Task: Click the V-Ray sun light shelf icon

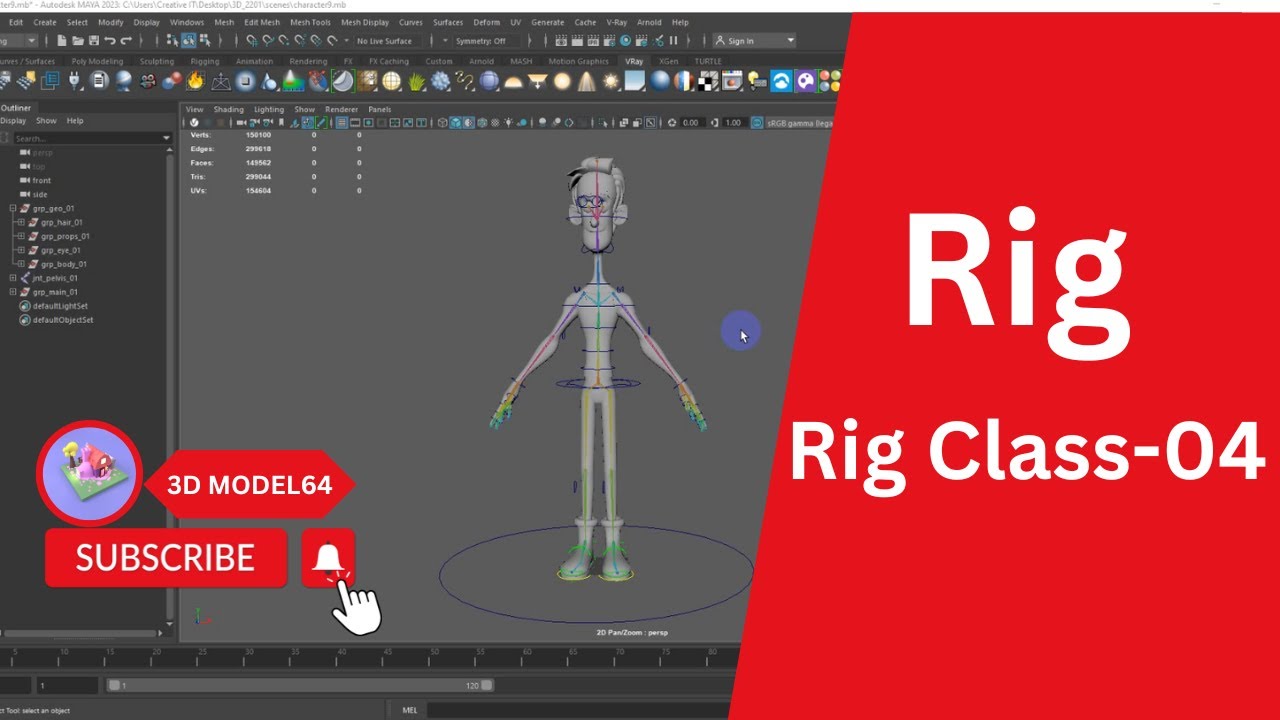Action: [x=611, y=81]
